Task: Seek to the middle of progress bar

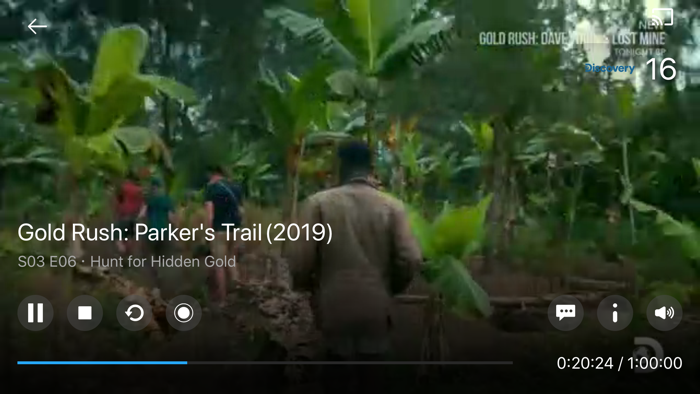Action: click(265, 363)
